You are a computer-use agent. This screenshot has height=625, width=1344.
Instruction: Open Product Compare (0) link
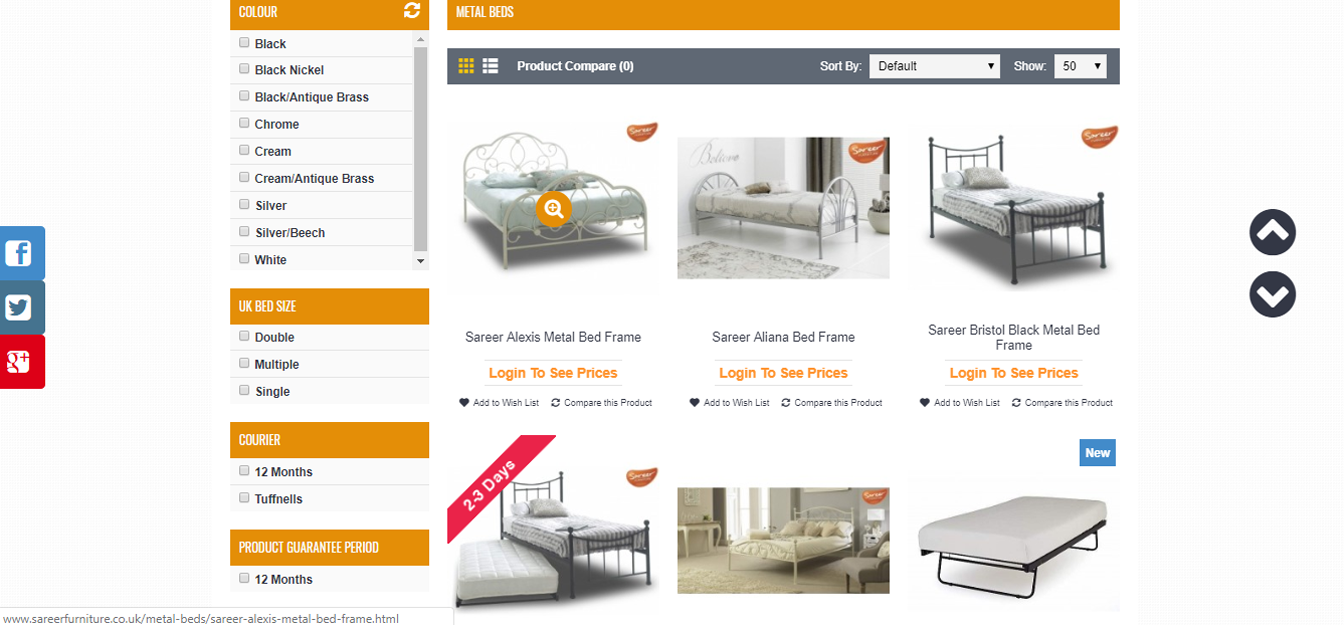click(x=575, y=66)
